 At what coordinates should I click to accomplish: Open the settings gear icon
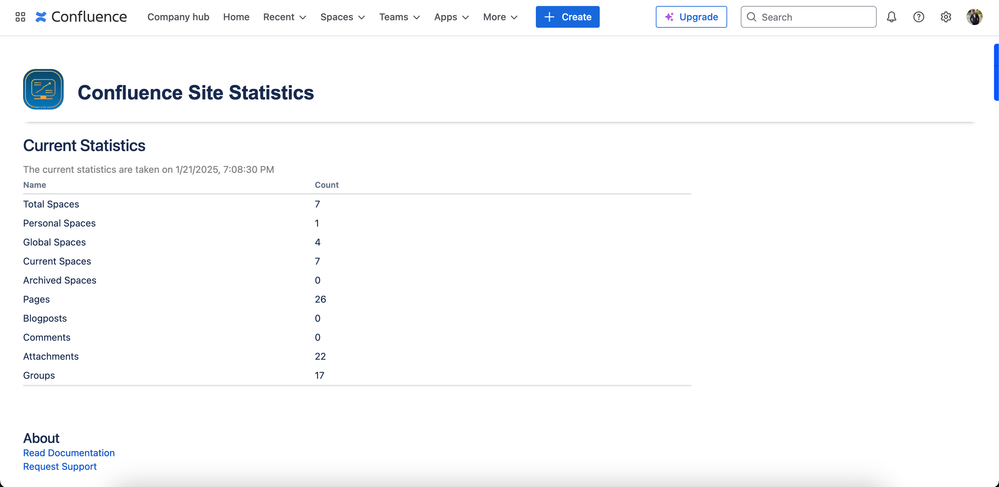pos(945,17)
